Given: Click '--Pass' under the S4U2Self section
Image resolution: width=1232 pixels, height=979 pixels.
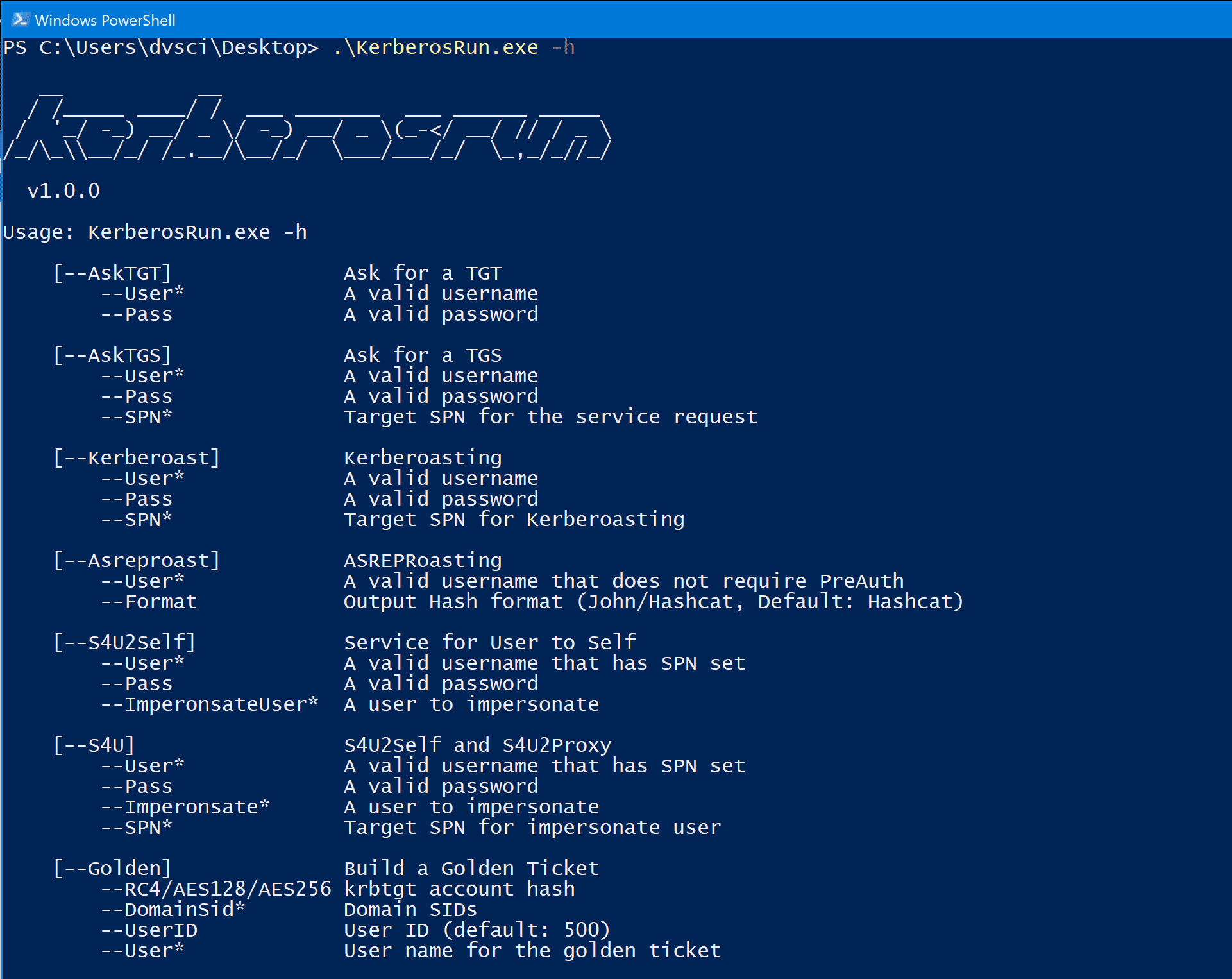Looking at the screenshot, I should pos(137,684).
